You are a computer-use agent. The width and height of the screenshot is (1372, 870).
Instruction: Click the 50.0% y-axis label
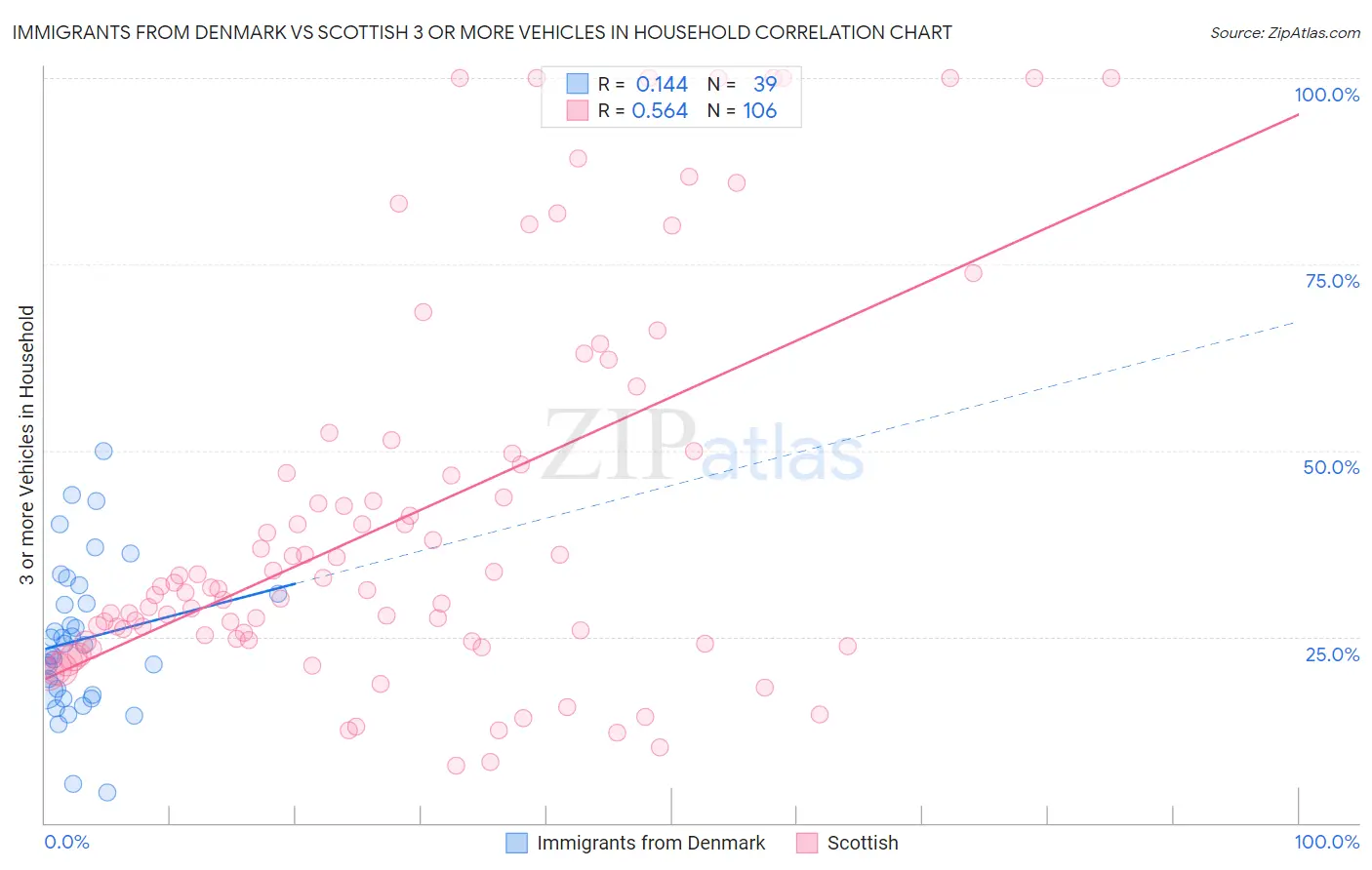click(1331, 467)
